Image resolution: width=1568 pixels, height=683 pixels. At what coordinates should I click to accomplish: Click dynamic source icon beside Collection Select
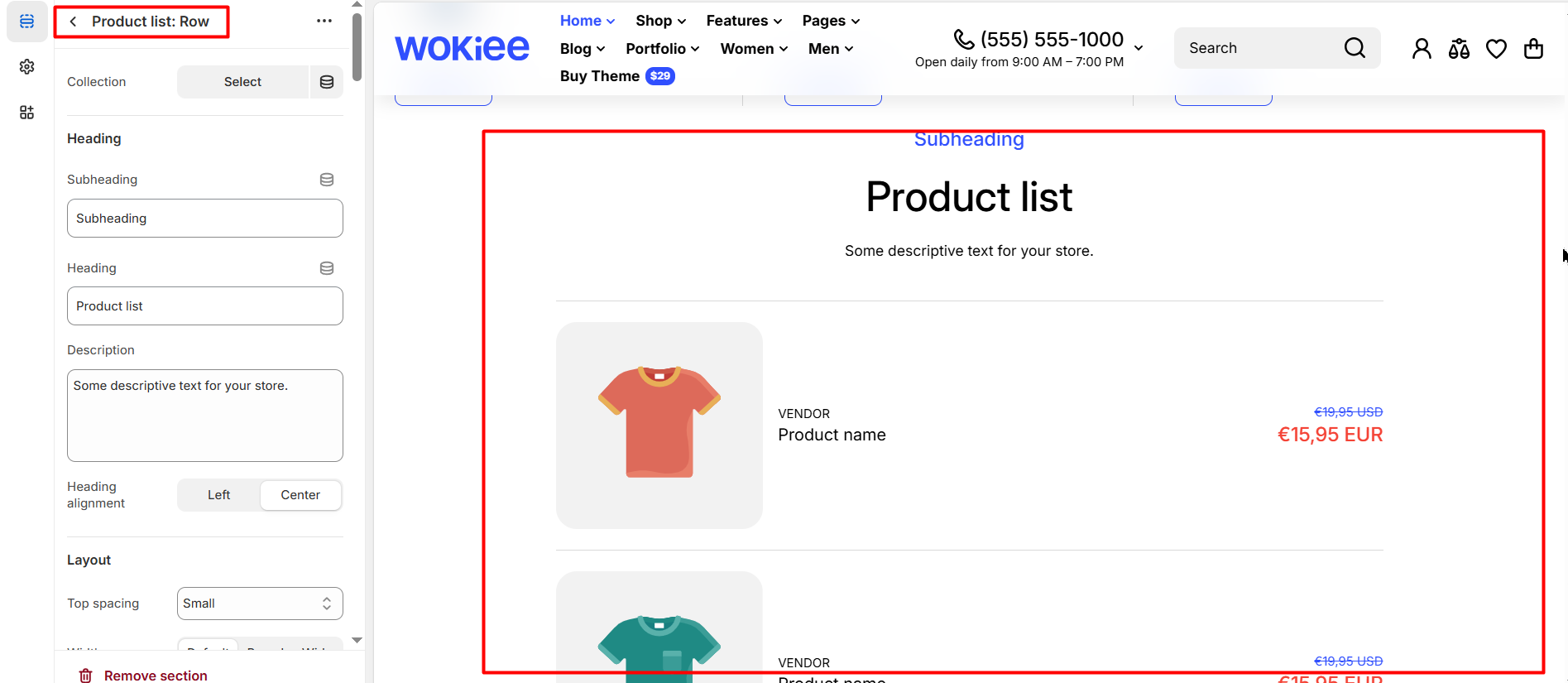point(327,82)
